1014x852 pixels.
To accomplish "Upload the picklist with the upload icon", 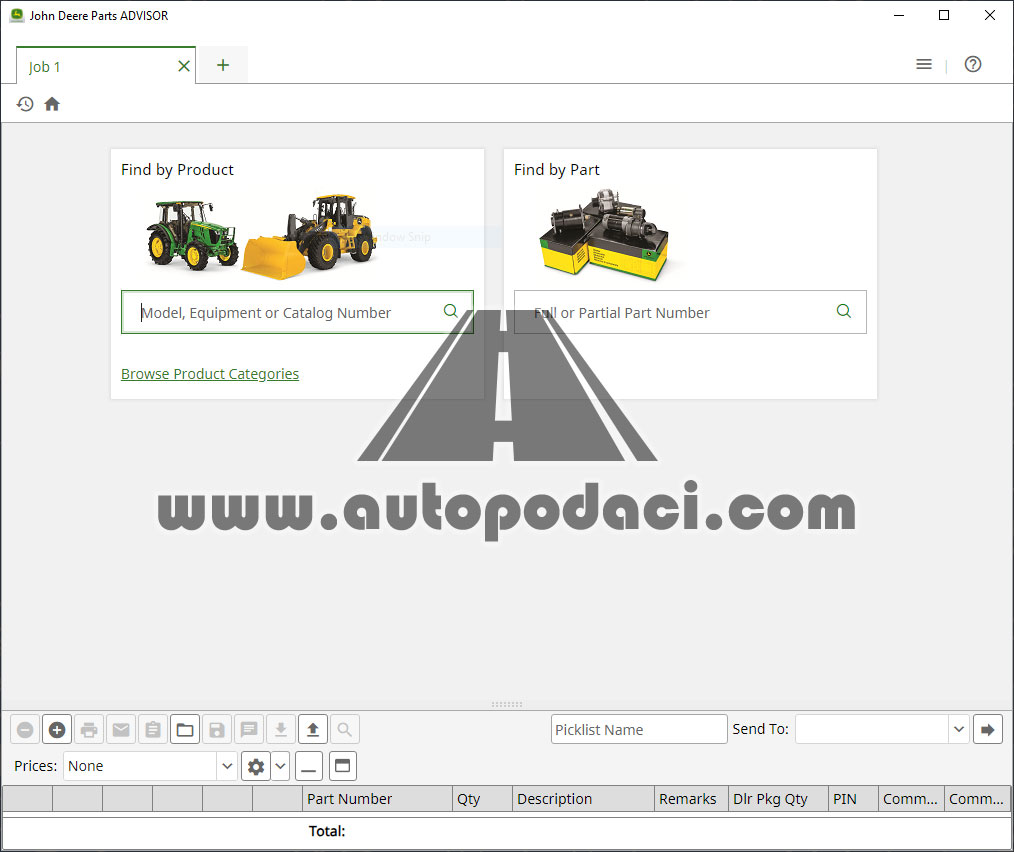I will coord(313,729).
